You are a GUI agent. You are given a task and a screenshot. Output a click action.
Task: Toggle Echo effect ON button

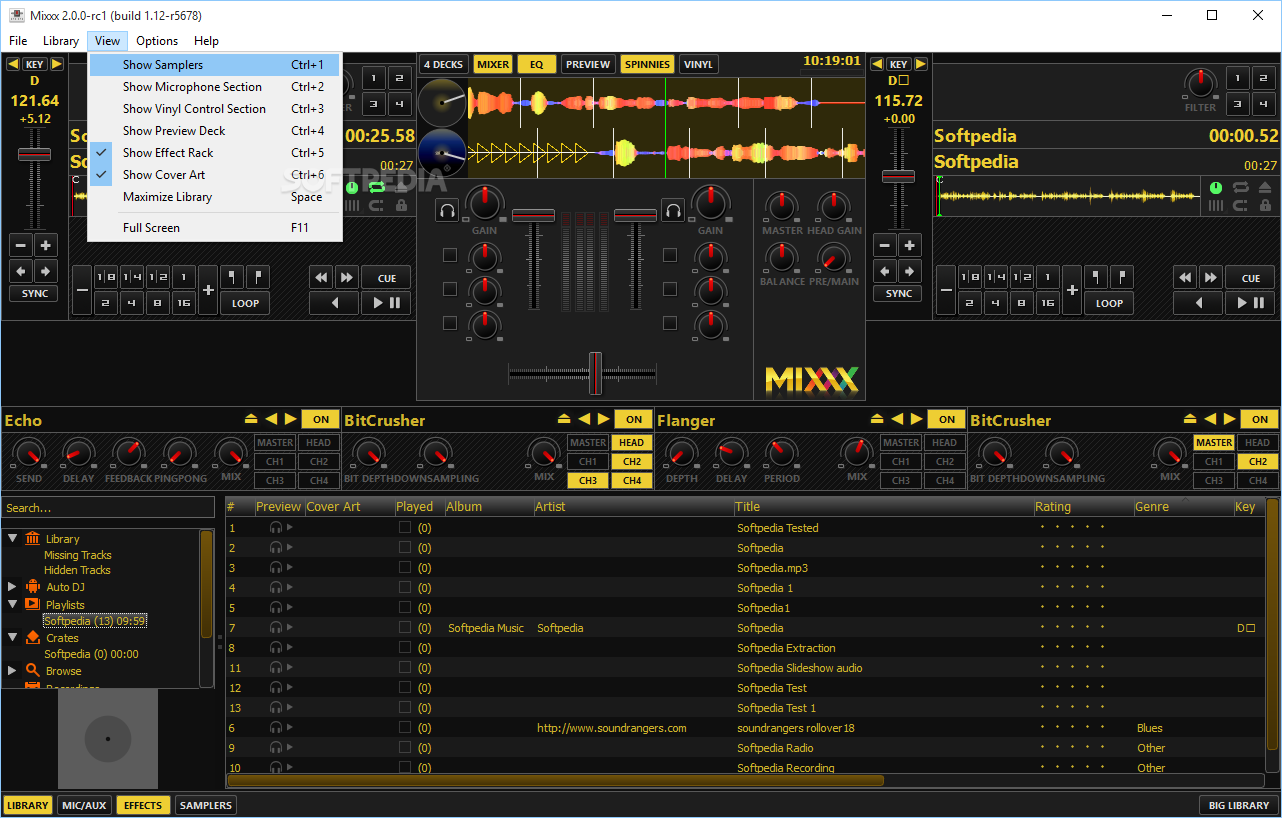320,420
